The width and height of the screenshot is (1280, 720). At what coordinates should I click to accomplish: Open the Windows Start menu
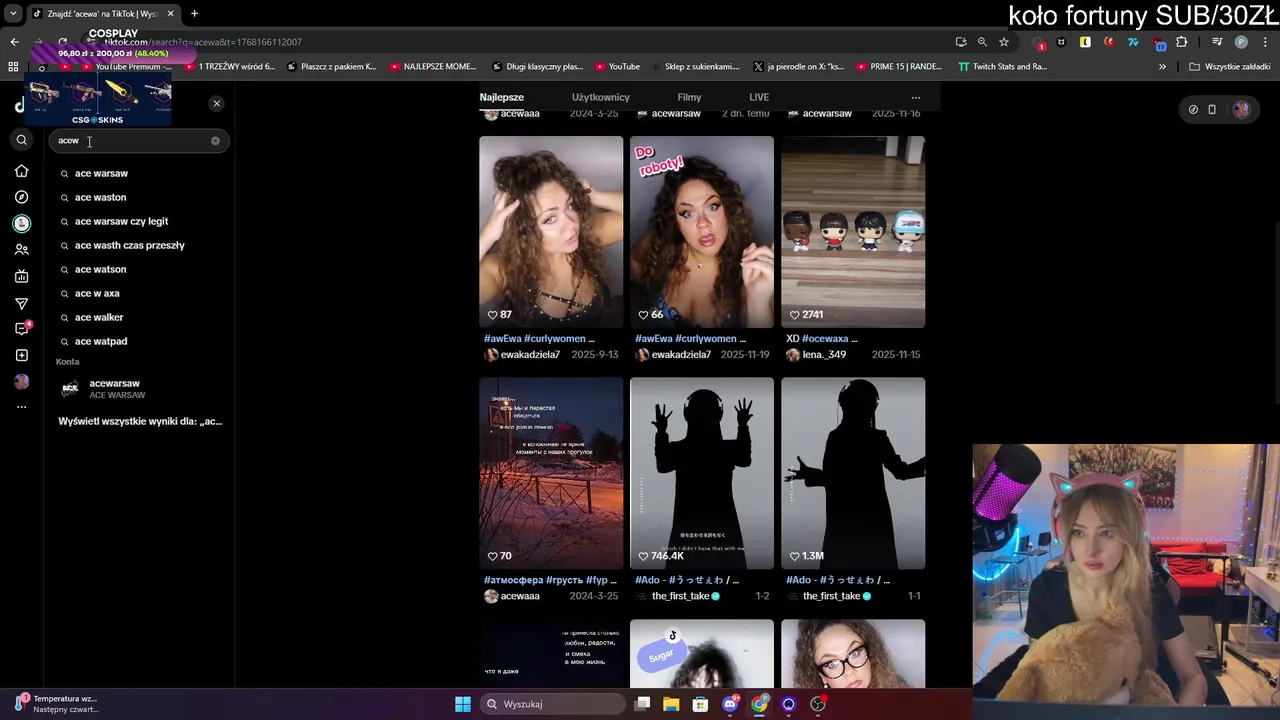coord(463,704)
